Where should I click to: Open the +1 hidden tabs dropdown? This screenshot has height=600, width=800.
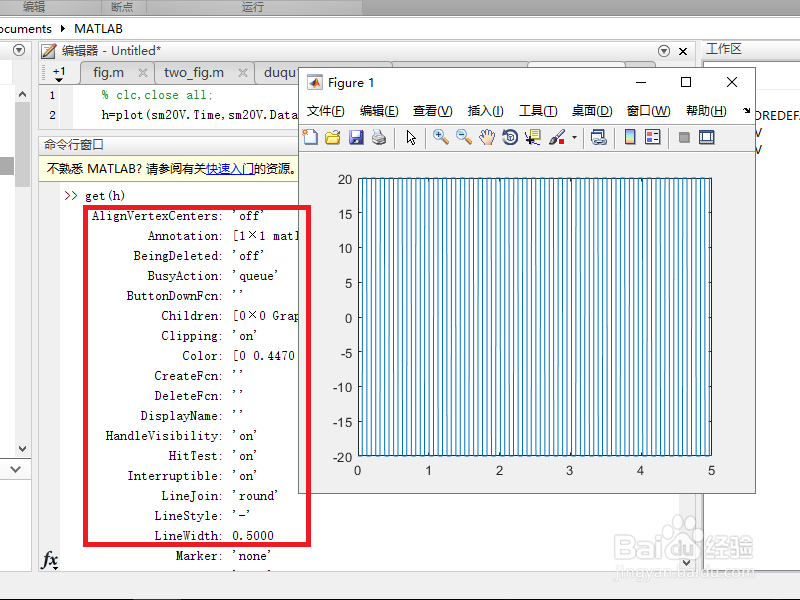pyautogui.click(x=59, y=73)
